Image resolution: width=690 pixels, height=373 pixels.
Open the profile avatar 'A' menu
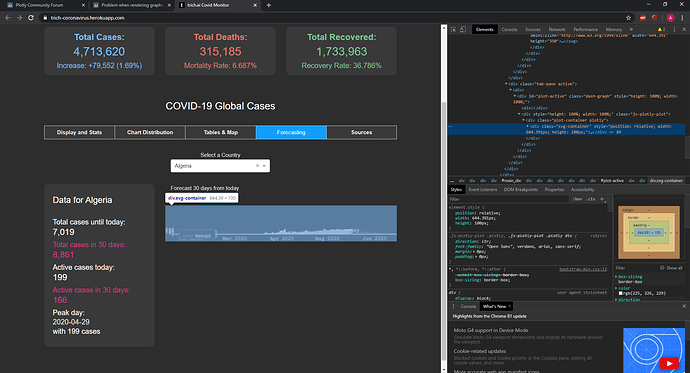(x=670, y=18)
